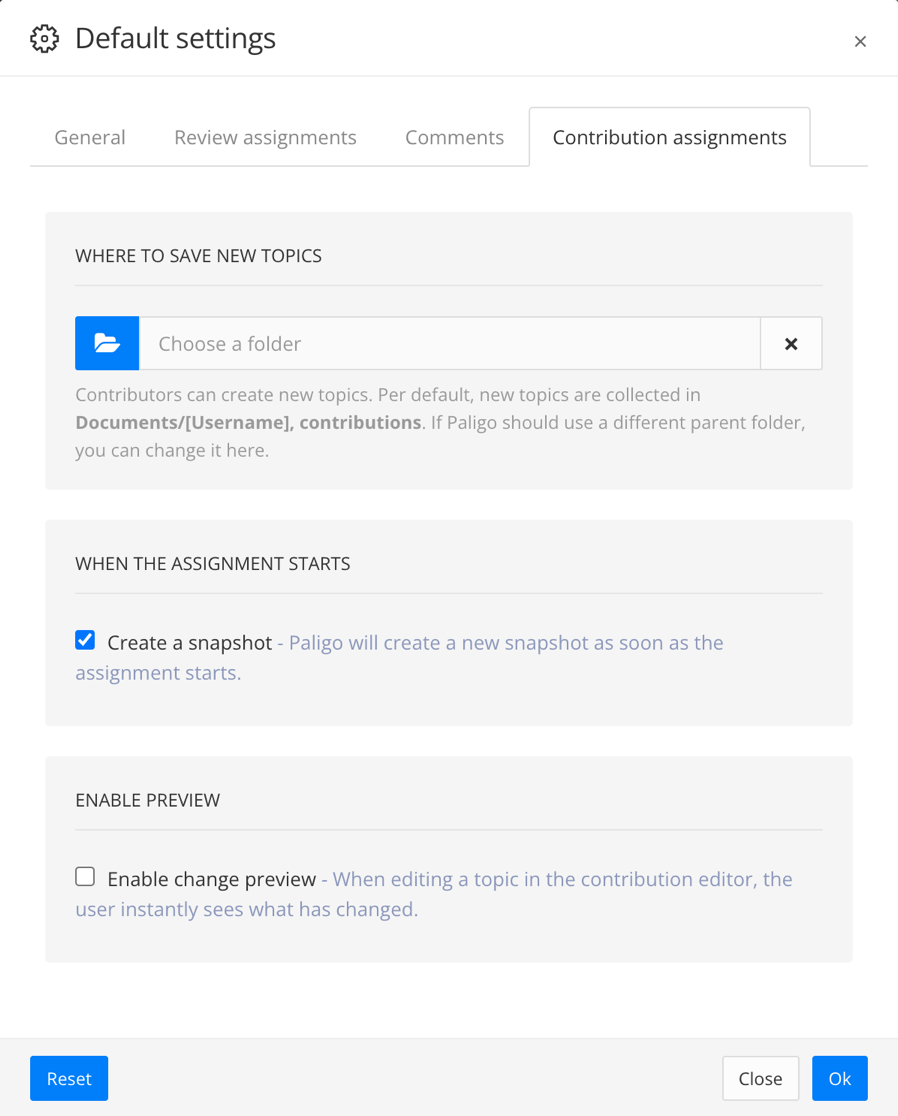Image resolution: width=898 pixels, height=1116 pixels.
Task: Close the Default settings dialog
Action: 861,41
